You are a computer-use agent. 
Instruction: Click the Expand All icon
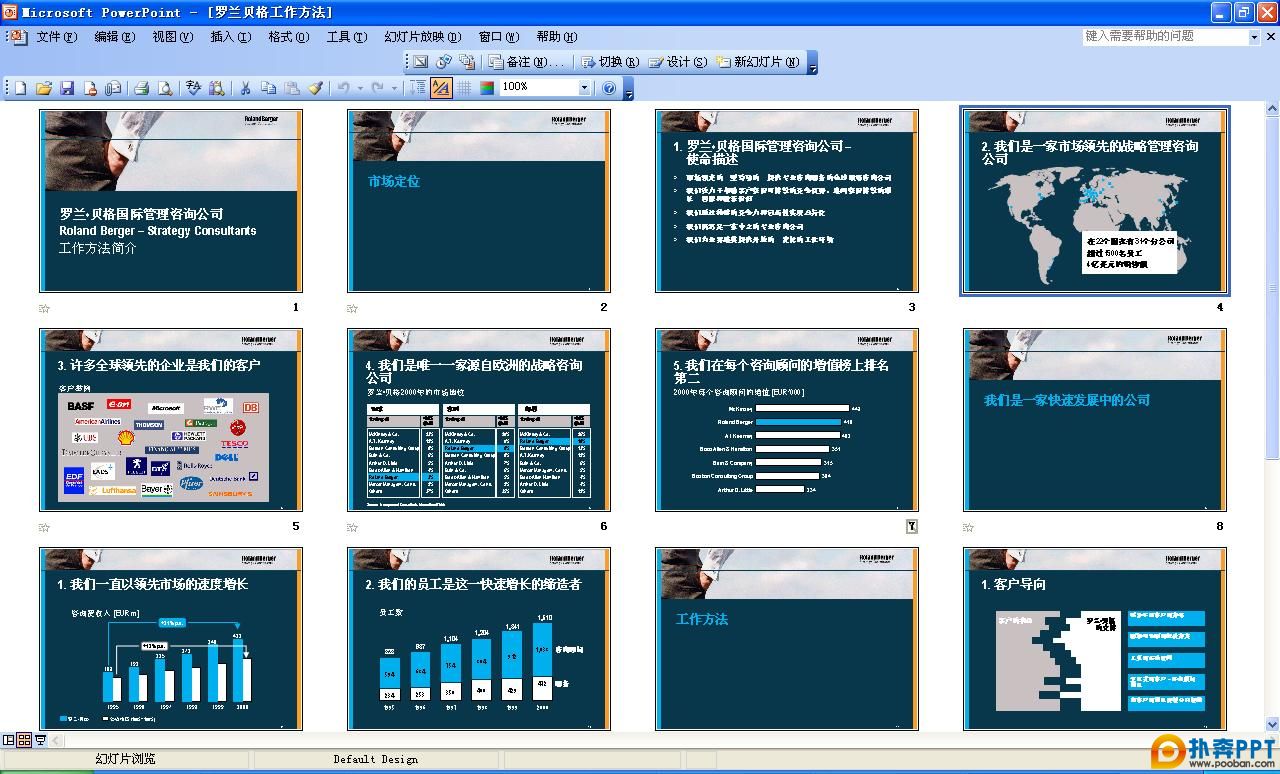[x=418, y=88]
